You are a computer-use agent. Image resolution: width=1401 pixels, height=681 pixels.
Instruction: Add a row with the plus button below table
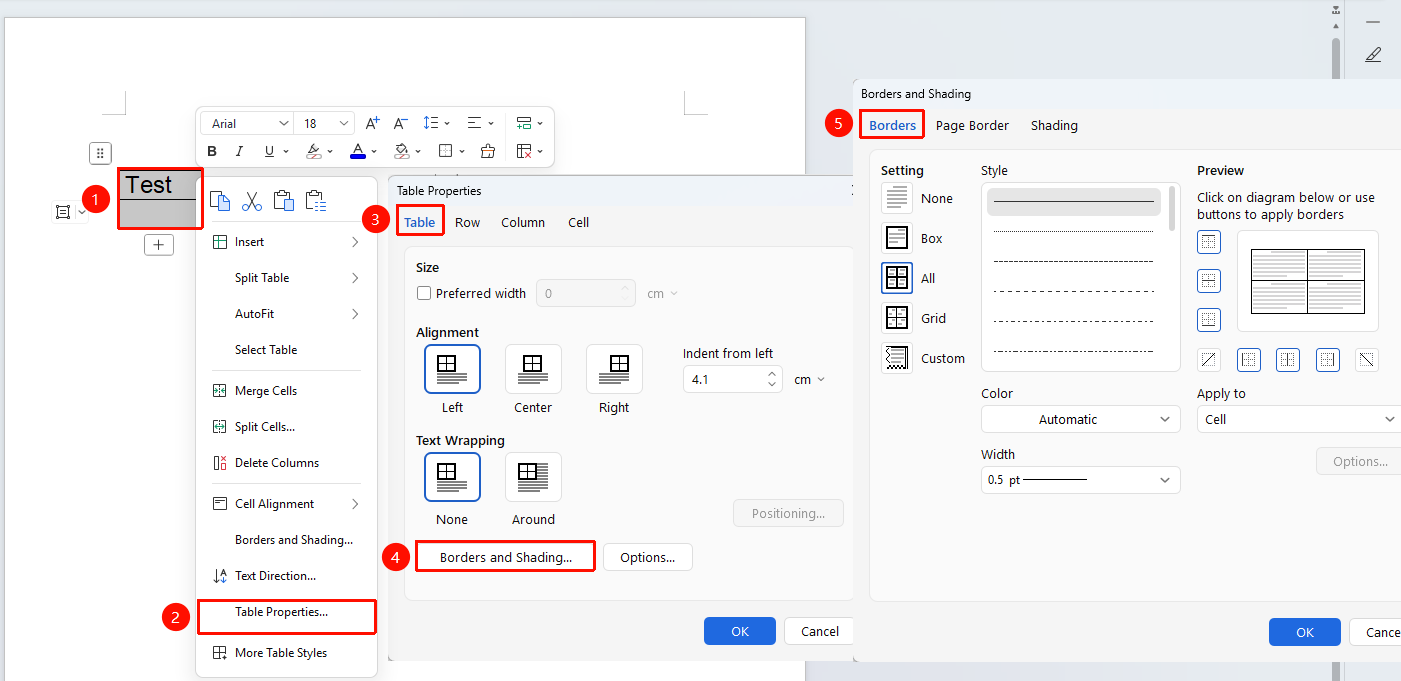tap(159, 244)
